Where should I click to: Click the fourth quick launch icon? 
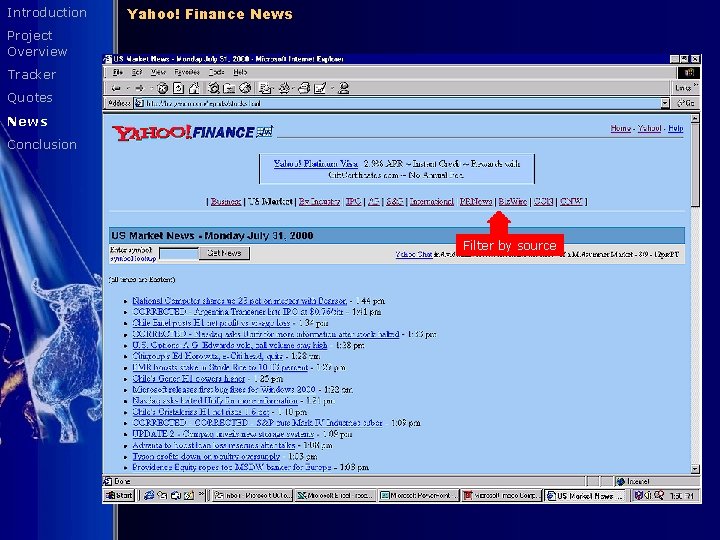pos(189,495)
